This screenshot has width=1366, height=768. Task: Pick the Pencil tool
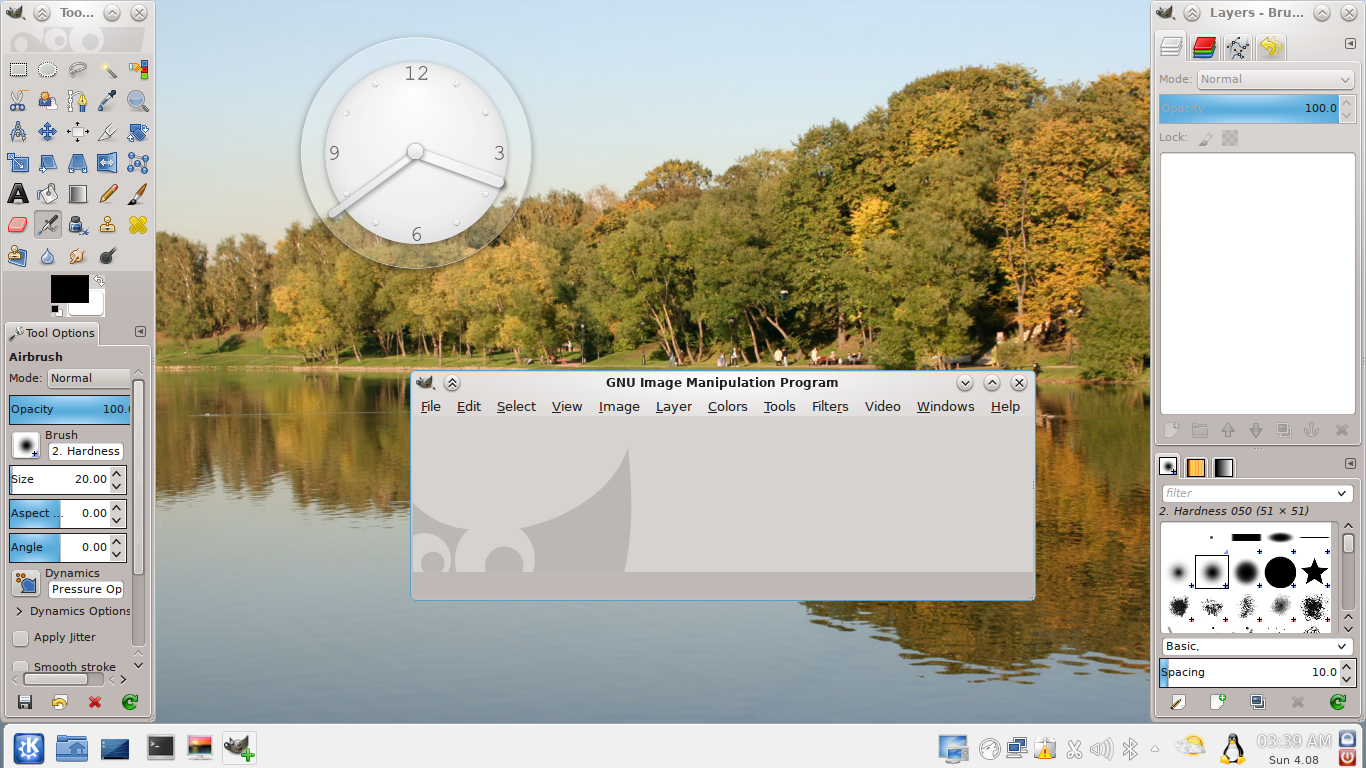[108, 194]
